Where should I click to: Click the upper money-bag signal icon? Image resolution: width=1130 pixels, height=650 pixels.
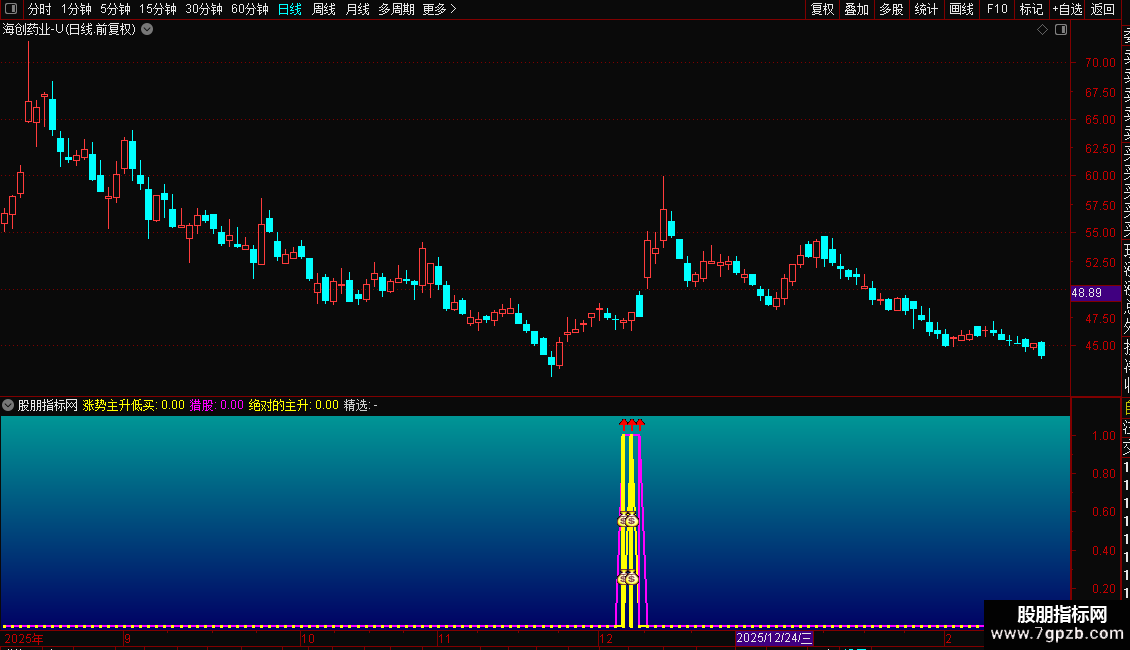coord(628,520)
